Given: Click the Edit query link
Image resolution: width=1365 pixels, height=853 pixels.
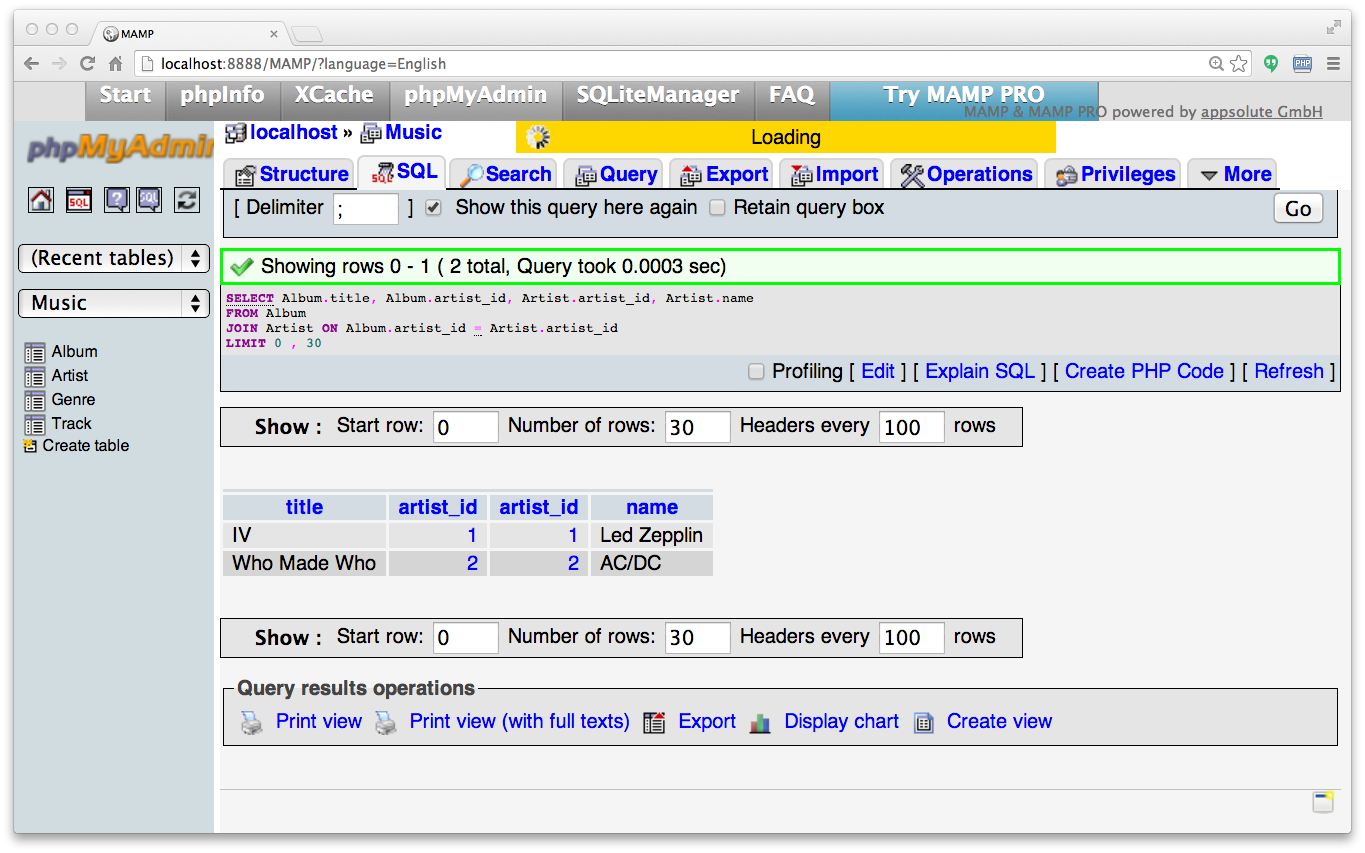Looking at the screenshot, I should click(x=878, y=372).
